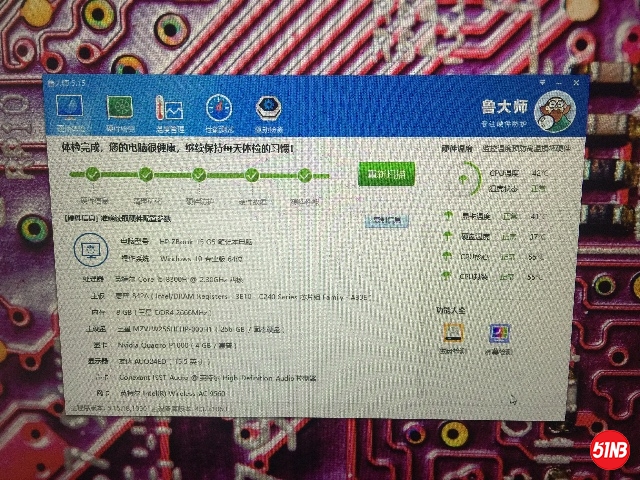The height and width of the screenshot is (480, 640).
Task: Click the green 重新扫描 rescan button
Action: tap(386, 174)
